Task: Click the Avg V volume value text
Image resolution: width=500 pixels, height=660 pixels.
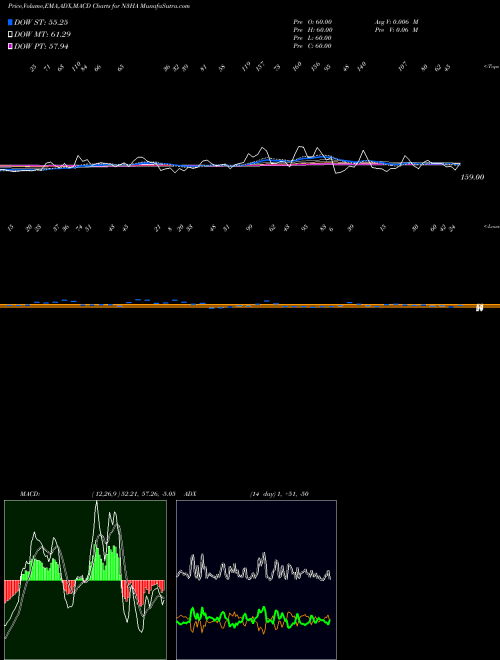Action: (x=396, y=22)
